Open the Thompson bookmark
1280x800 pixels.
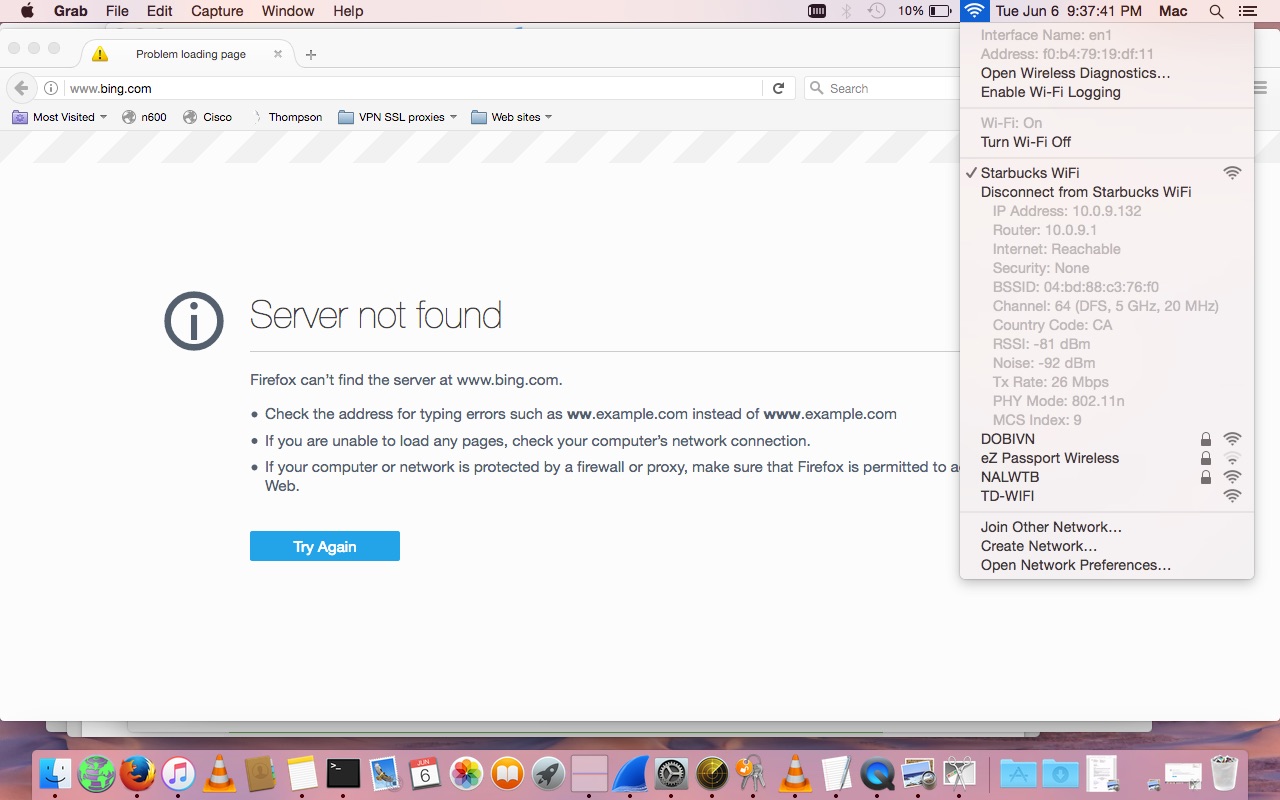point(285,117)
